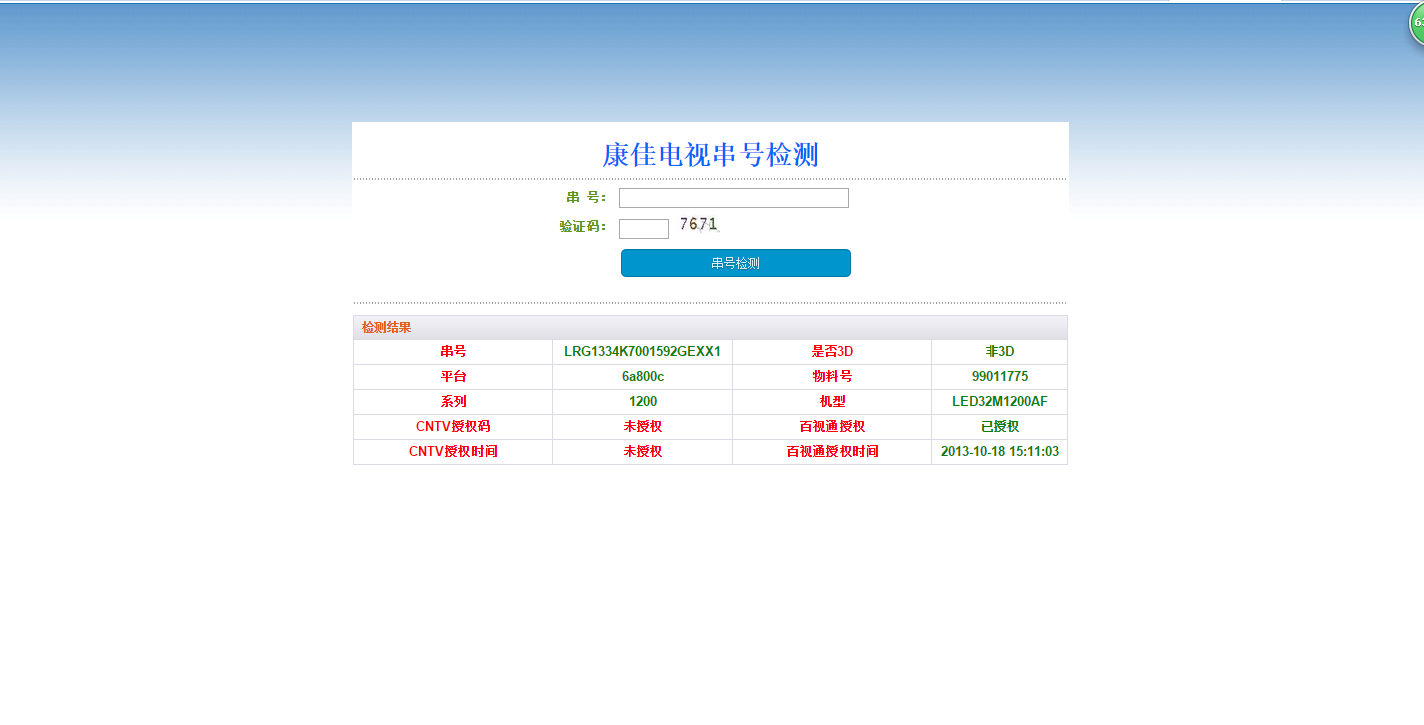Select the 非3D value cell
This screenshot has height=725, width=1424.
pos(1000,352)
